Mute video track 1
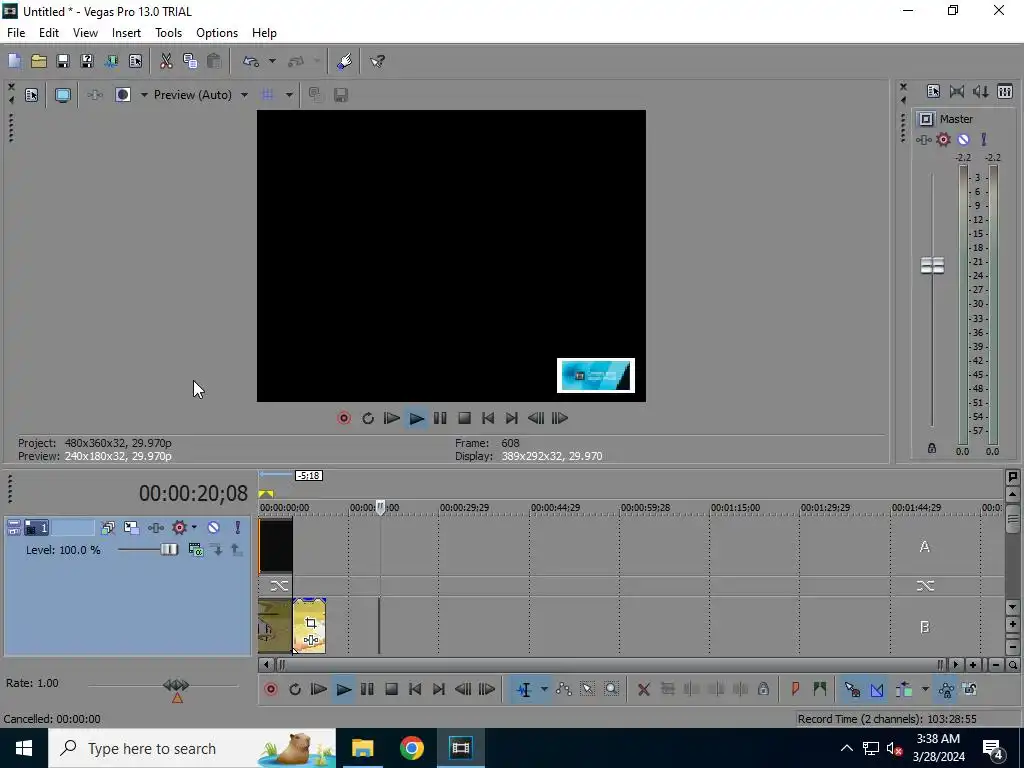Image resolution: width=1024 pixels, height=768 pixels. 214,528
